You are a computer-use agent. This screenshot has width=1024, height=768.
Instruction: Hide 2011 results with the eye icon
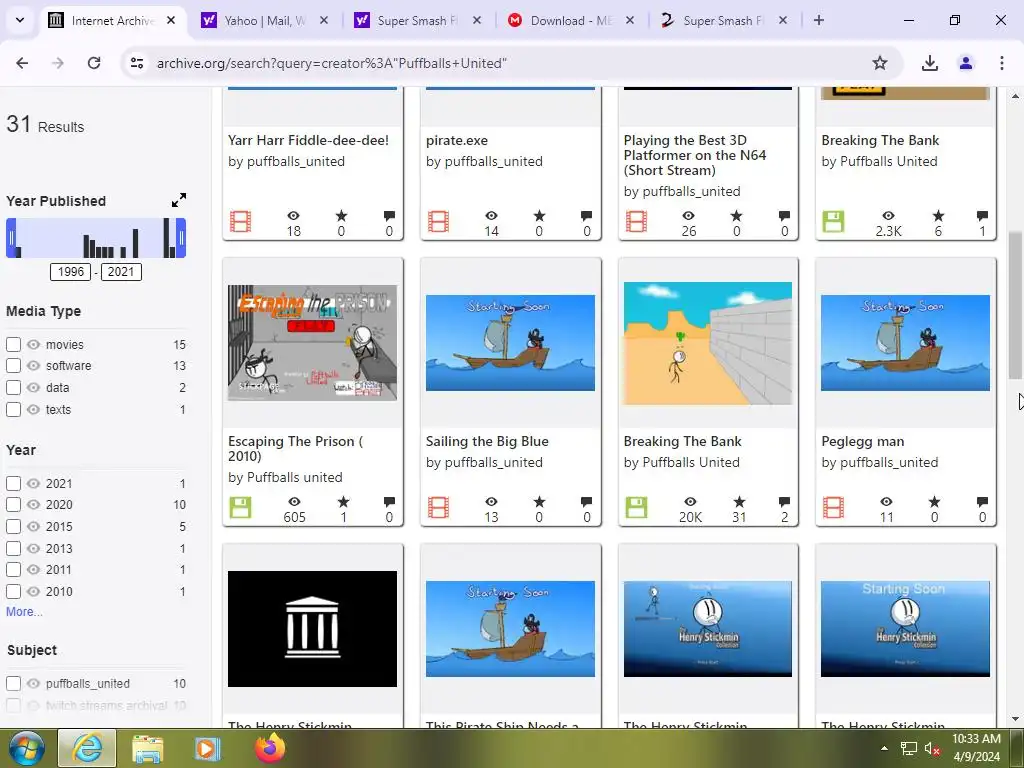tap(33, 569)
